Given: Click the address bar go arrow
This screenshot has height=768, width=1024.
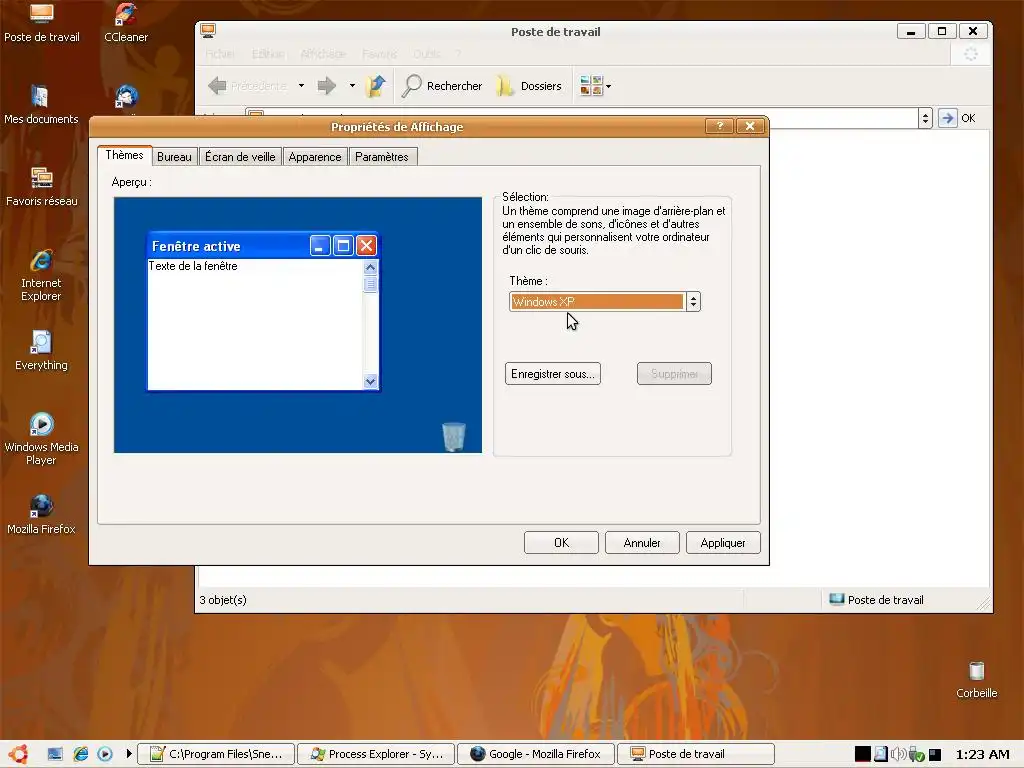Looking at the screenshot, I should tap(947, 118).
